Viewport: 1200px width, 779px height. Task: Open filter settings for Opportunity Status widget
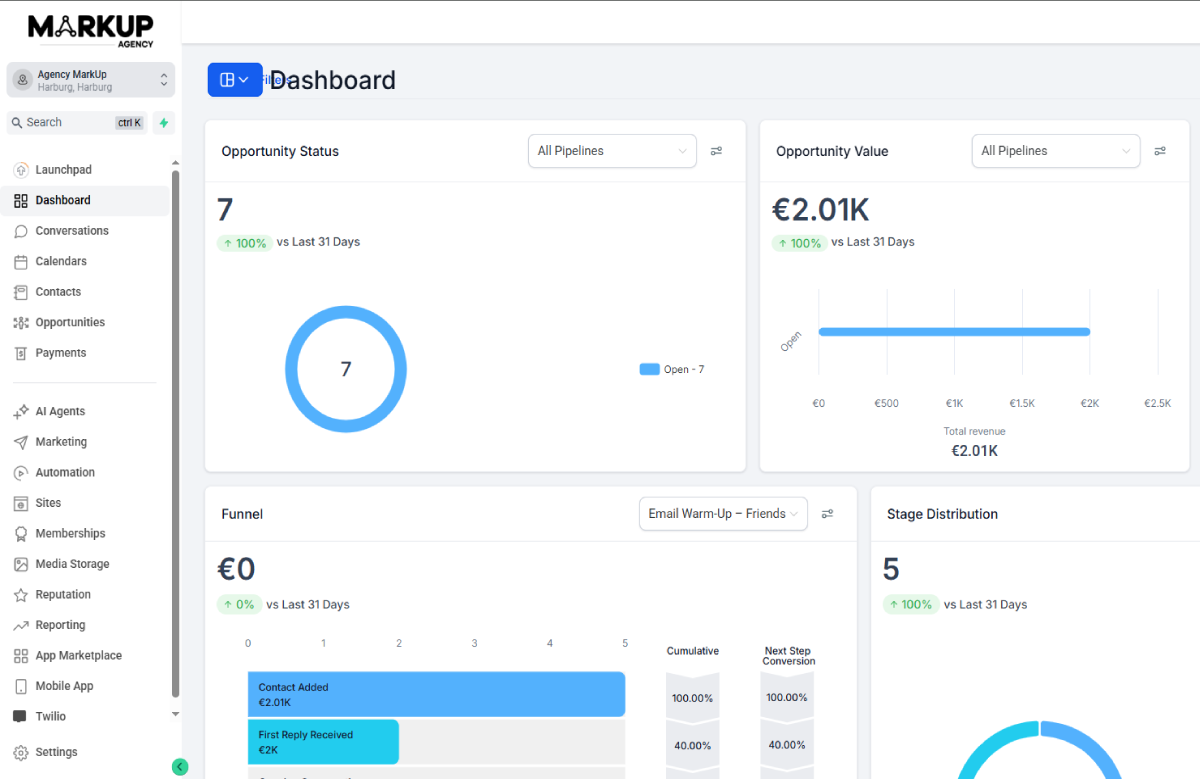(x=716, y=151)
